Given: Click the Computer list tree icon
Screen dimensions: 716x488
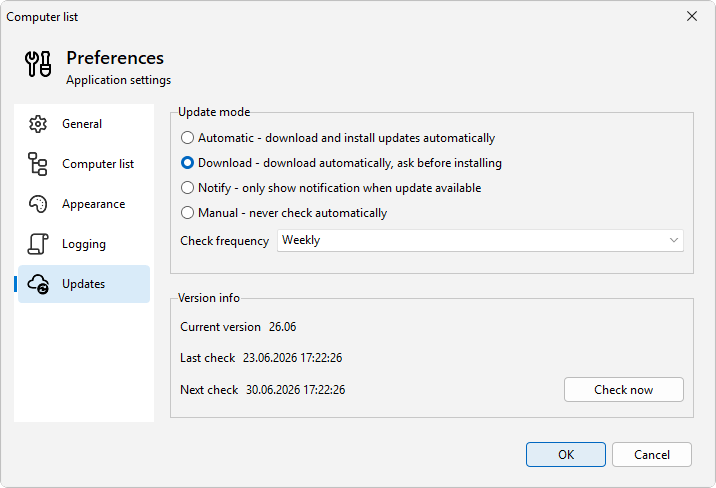Looking at the screenshot, I should (37, 164).
